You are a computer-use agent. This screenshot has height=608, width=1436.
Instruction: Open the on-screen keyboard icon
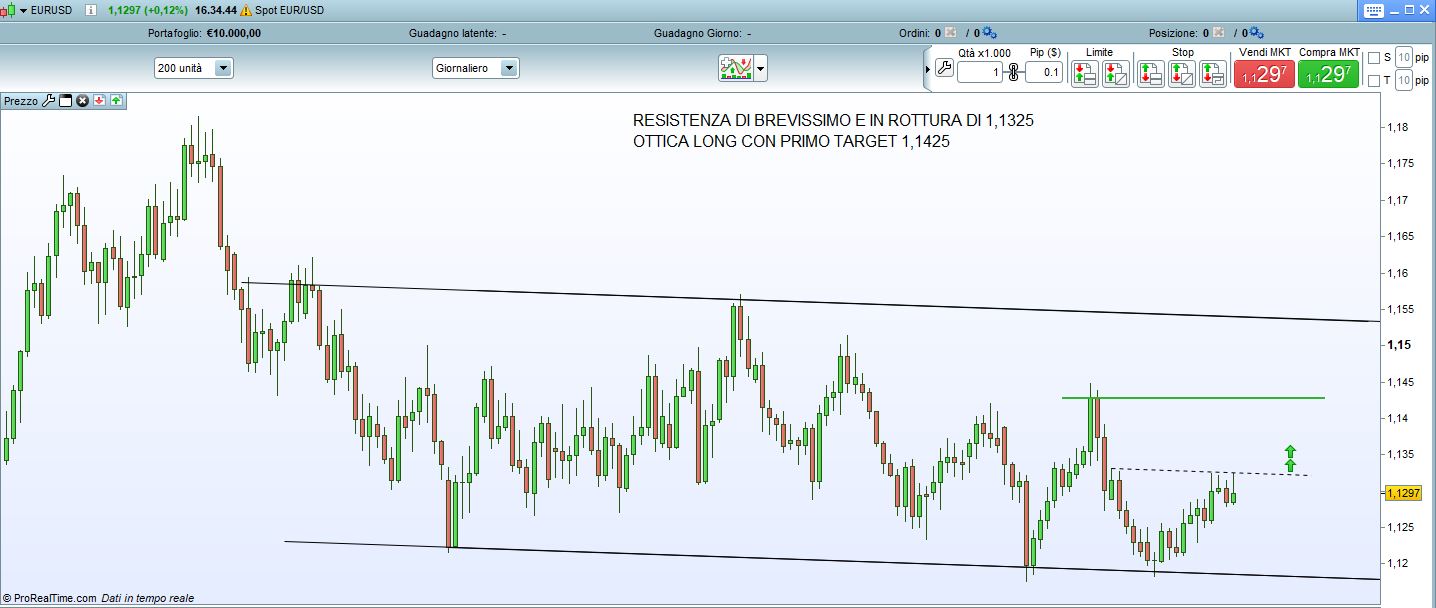[1373, 10]
